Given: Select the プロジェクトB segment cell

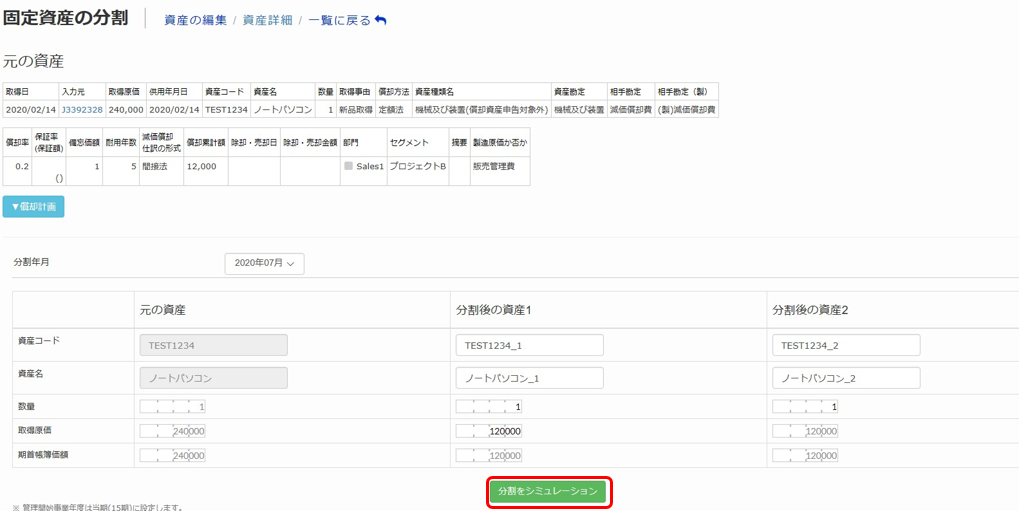Looking at the screenshot, I should pos(418,171).
